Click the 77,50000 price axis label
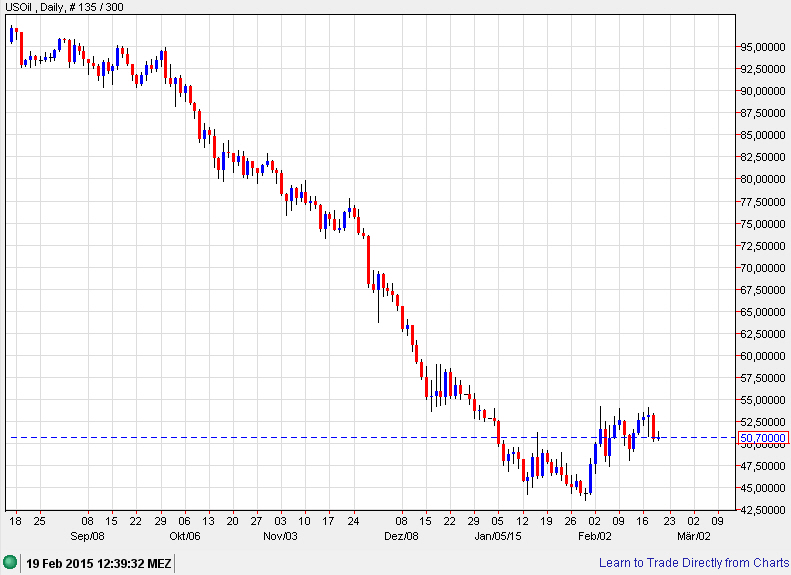 click(763, 202)
